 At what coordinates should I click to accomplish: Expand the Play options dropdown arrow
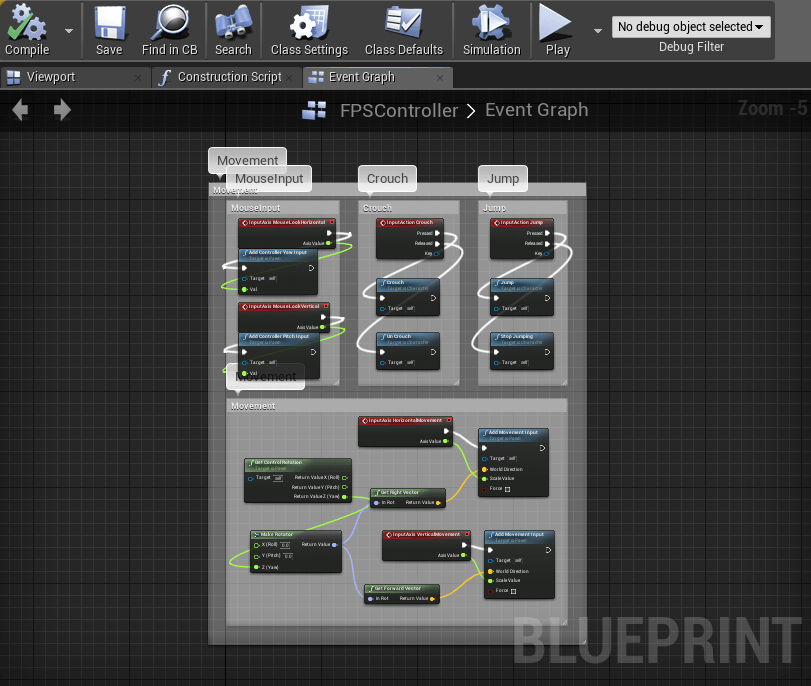point(598,30)
